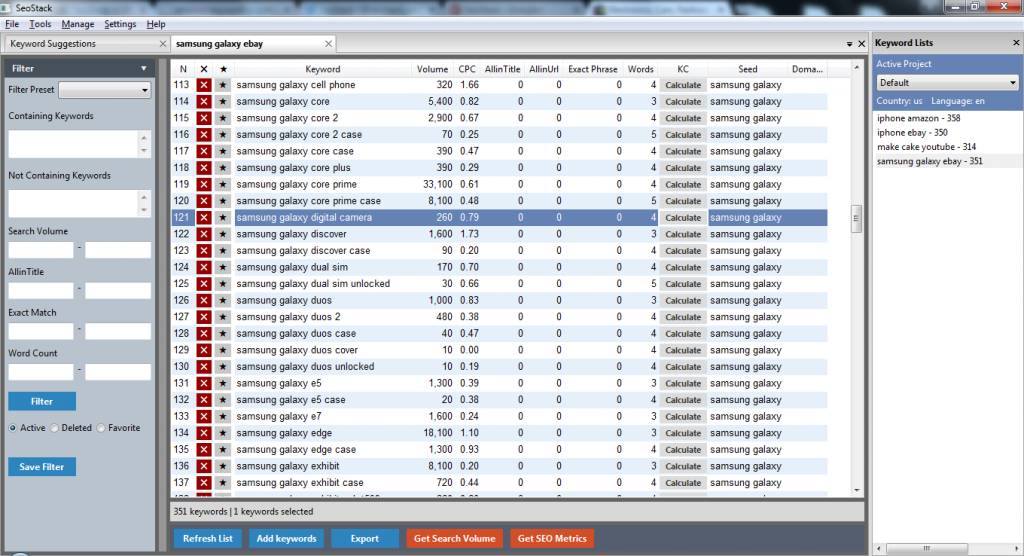This screenshot has height=556, width=1024.
Task: Open the Tools menu
Action: click(x=40, y=24)
